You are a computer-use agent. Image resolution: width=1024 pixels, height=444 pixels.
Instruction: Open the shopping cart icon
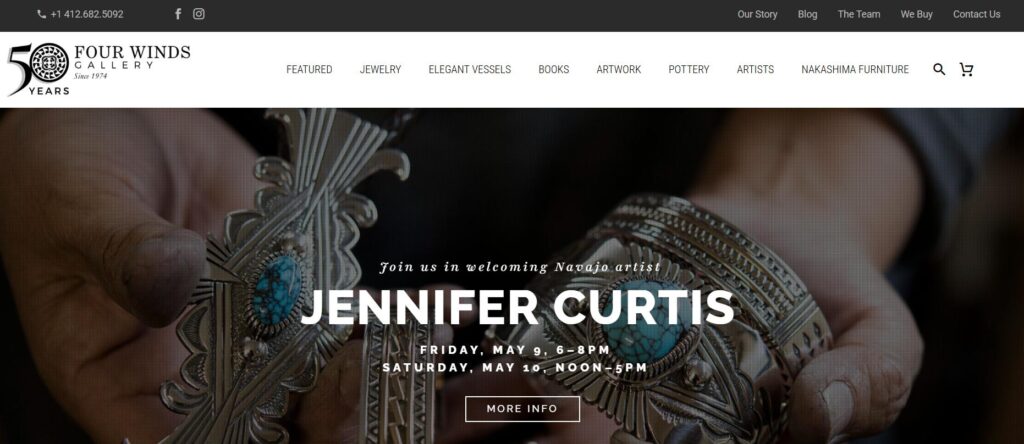(x=966, y=69)
